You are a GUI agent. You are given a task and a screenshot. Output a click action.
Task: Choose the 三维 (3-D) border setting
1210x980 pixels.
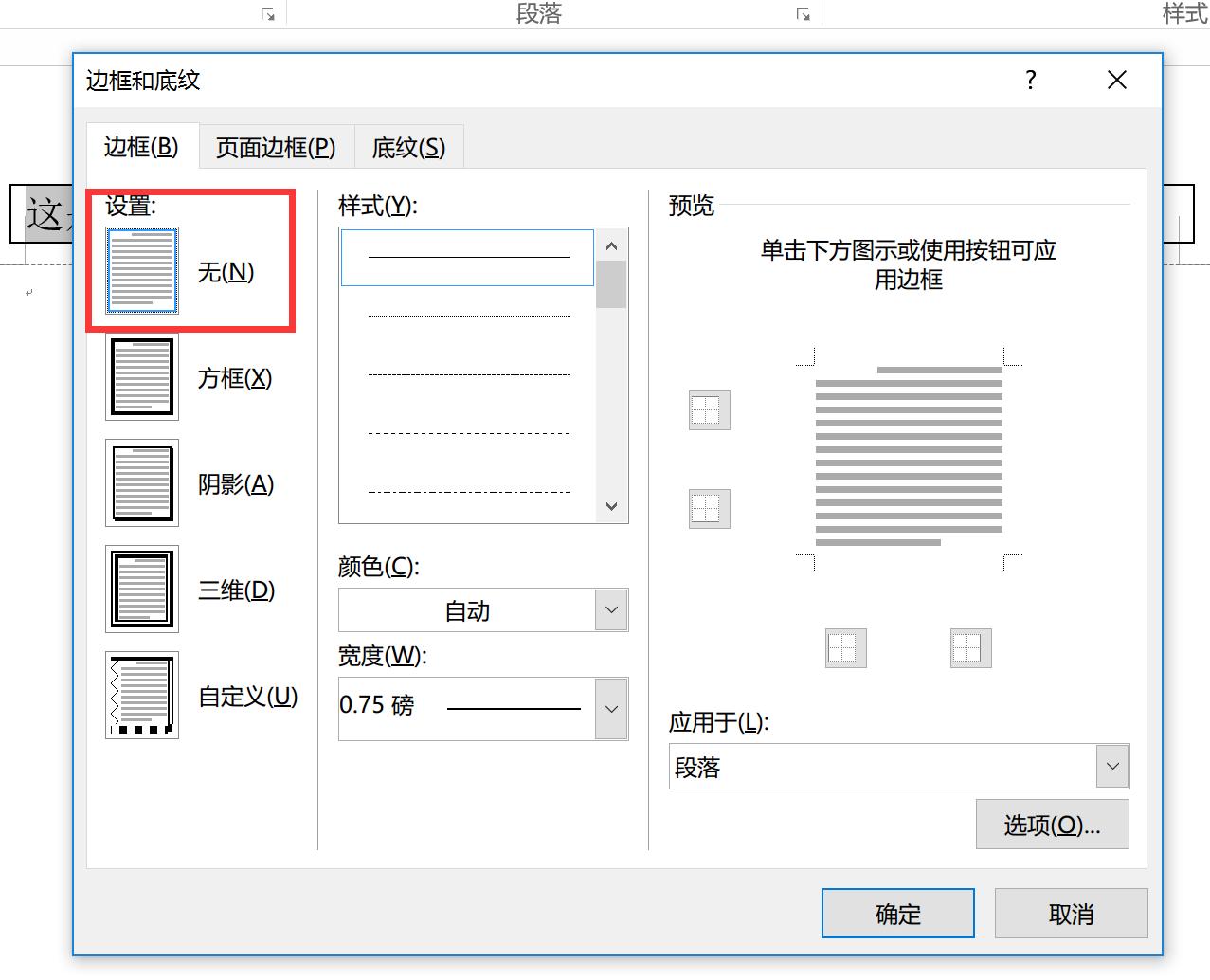point(142,590)
